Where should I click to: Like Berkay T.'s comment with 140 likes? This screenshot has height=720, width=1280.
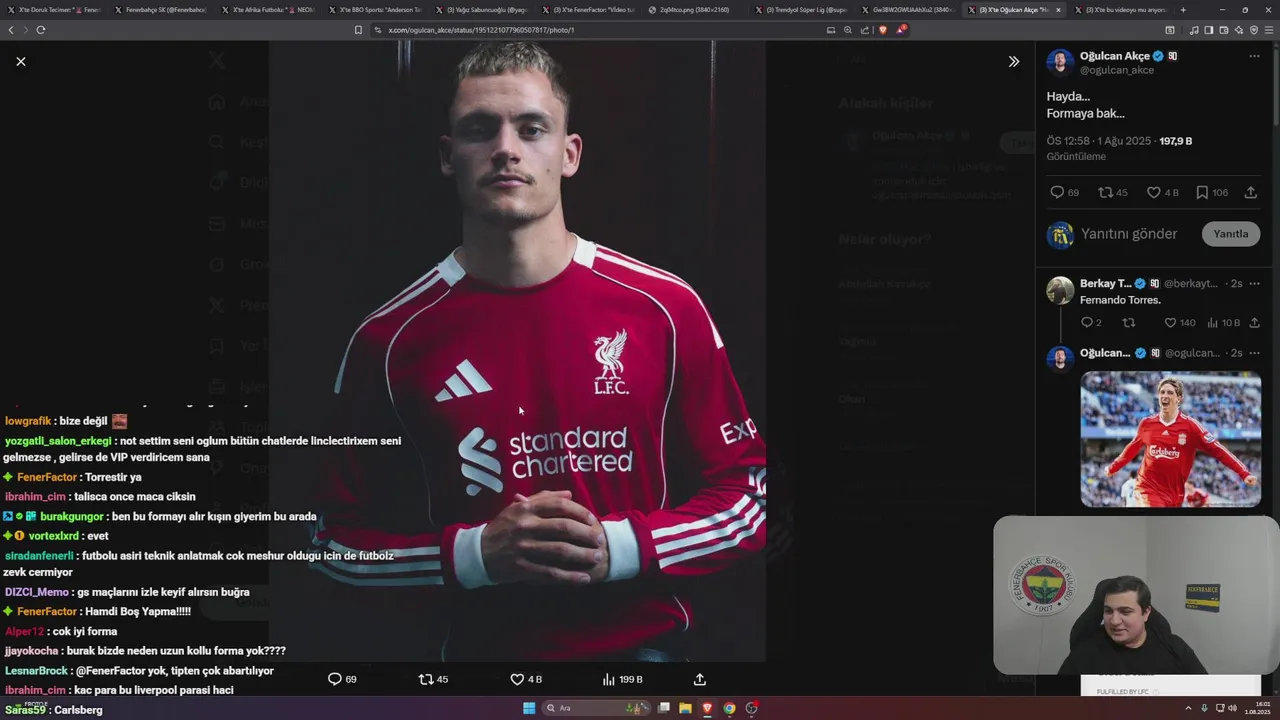point(1170,322)
